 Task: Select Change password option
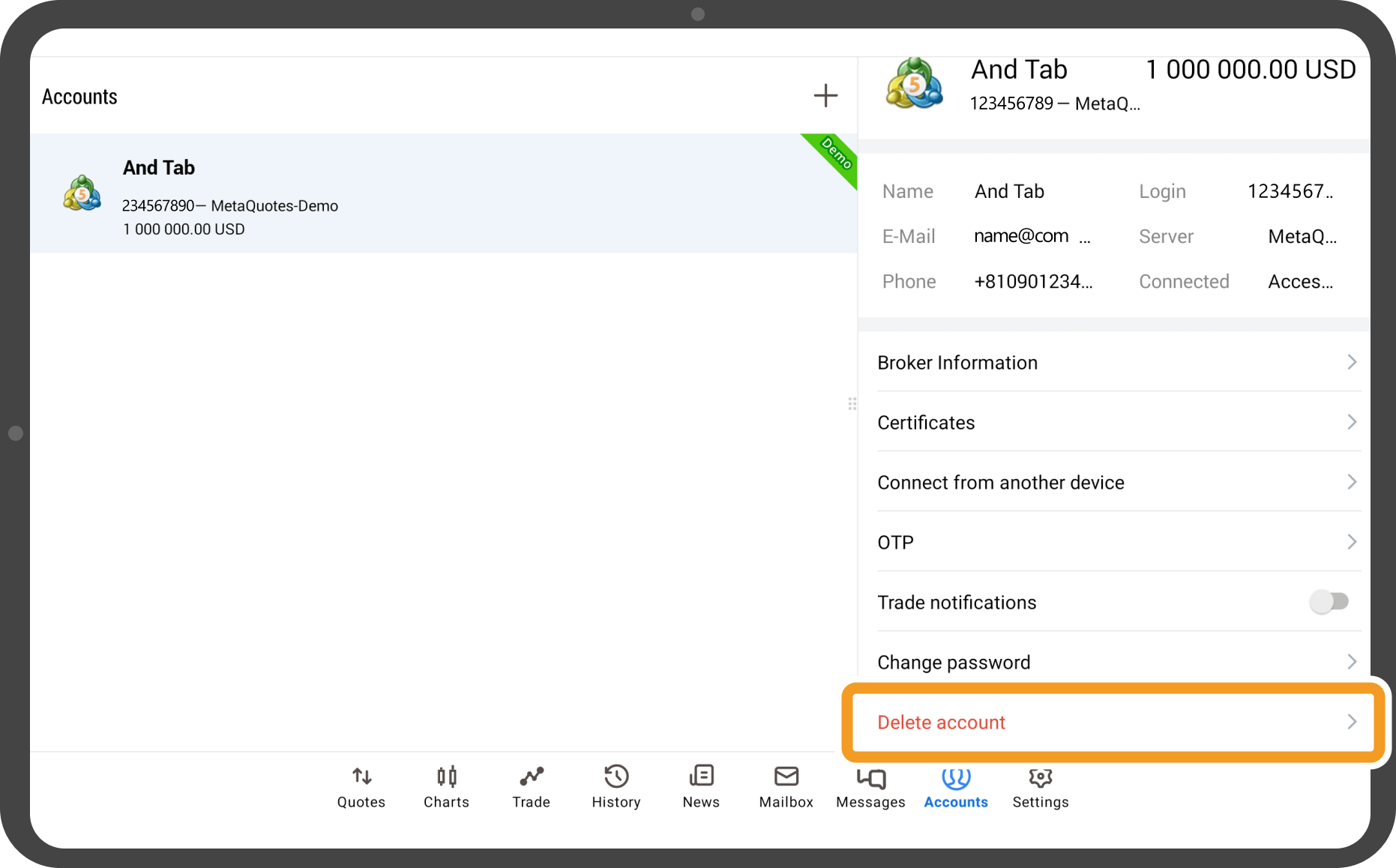pos(1119,663)
